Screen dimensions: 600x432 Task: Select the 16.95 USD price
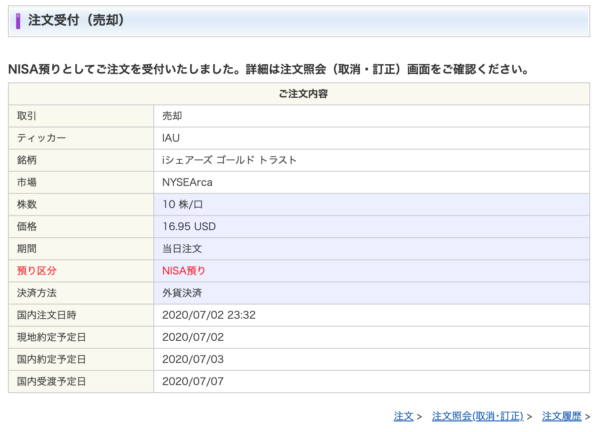point(189,227)
